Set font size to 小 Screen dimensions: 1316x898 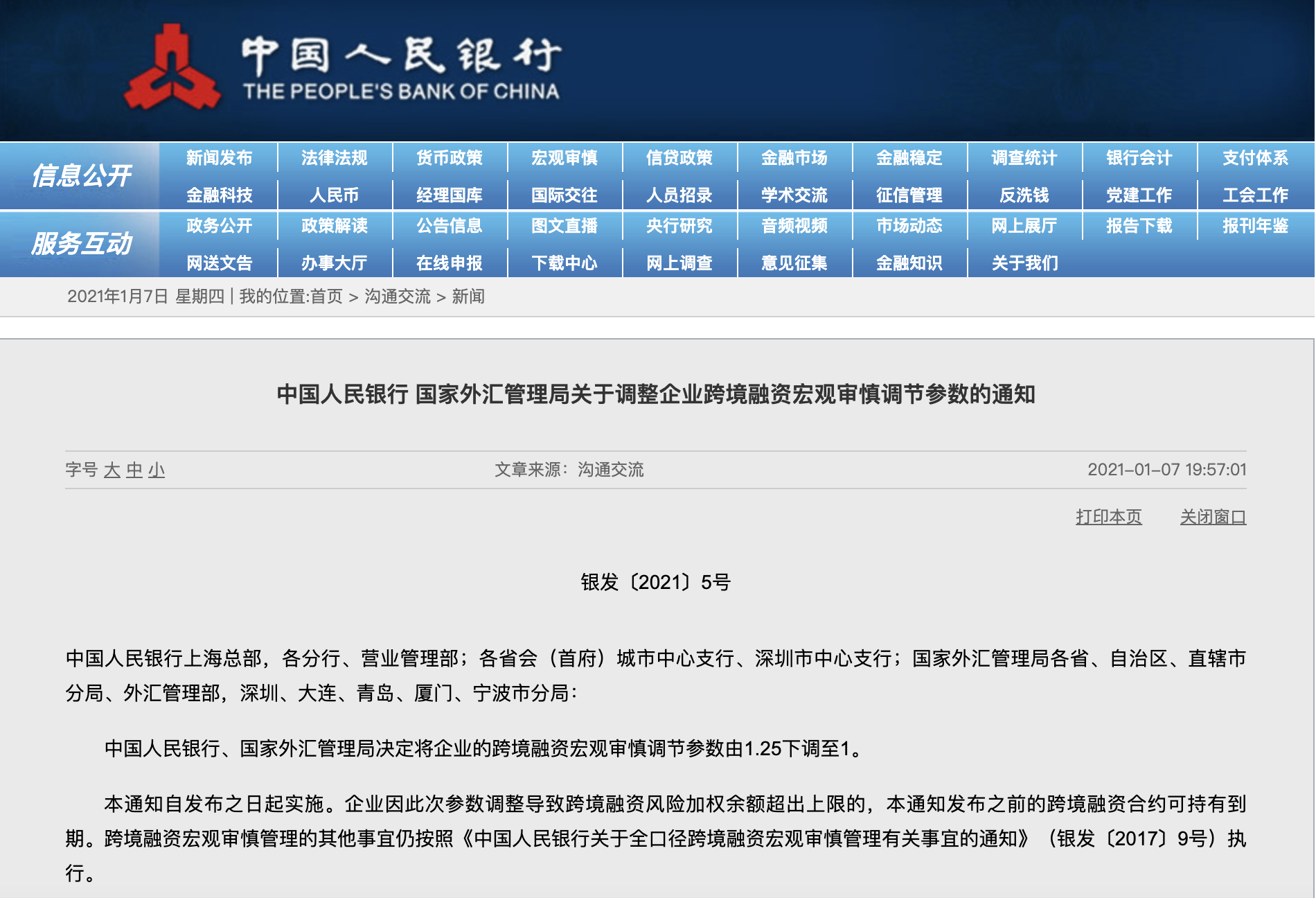[x=157, y=470]
